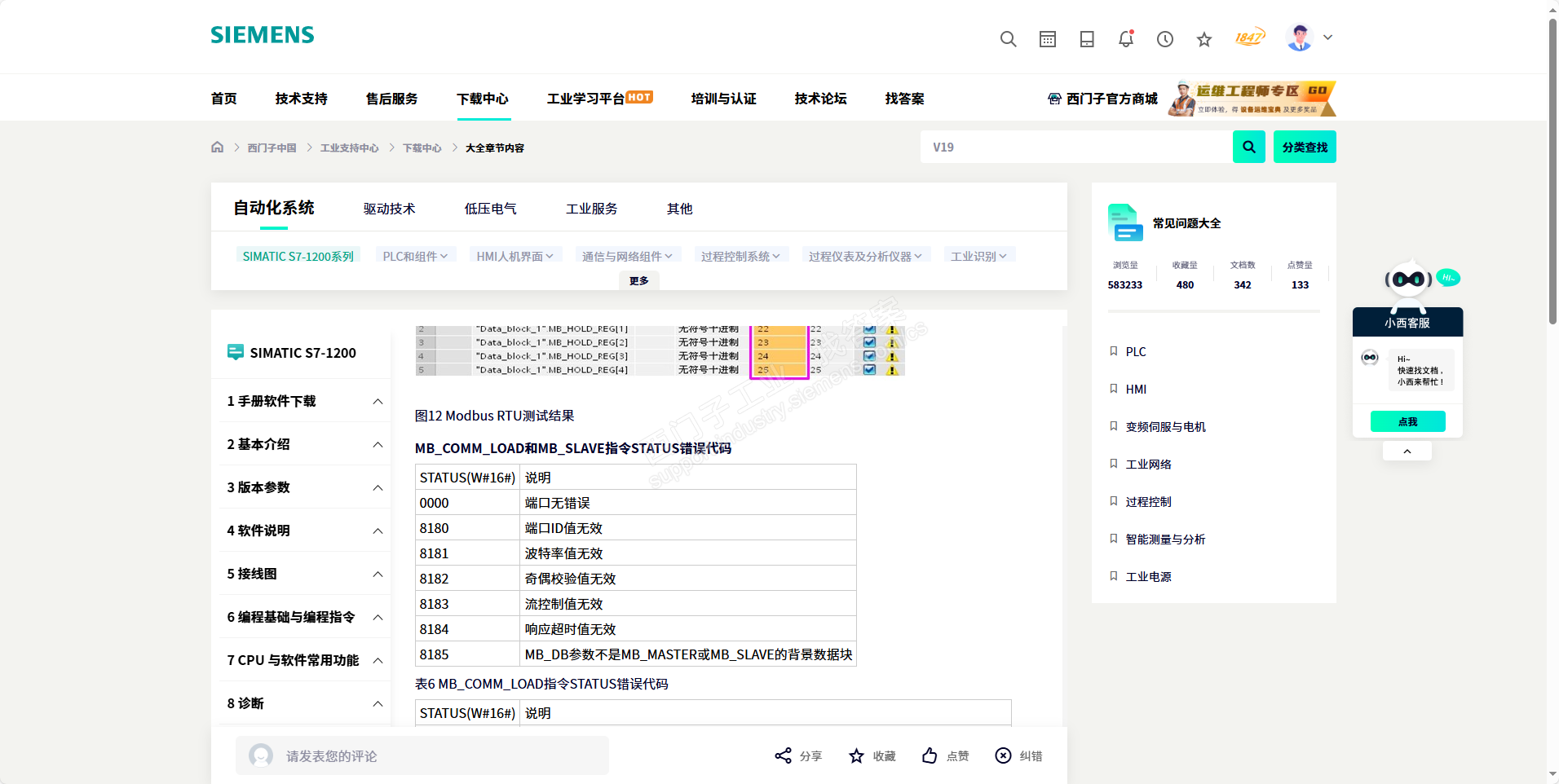Image resolution: width=1559 pixels, height=784 pixels.
Task: Click the comment box avatar icon
Action: tap(261, 755)
